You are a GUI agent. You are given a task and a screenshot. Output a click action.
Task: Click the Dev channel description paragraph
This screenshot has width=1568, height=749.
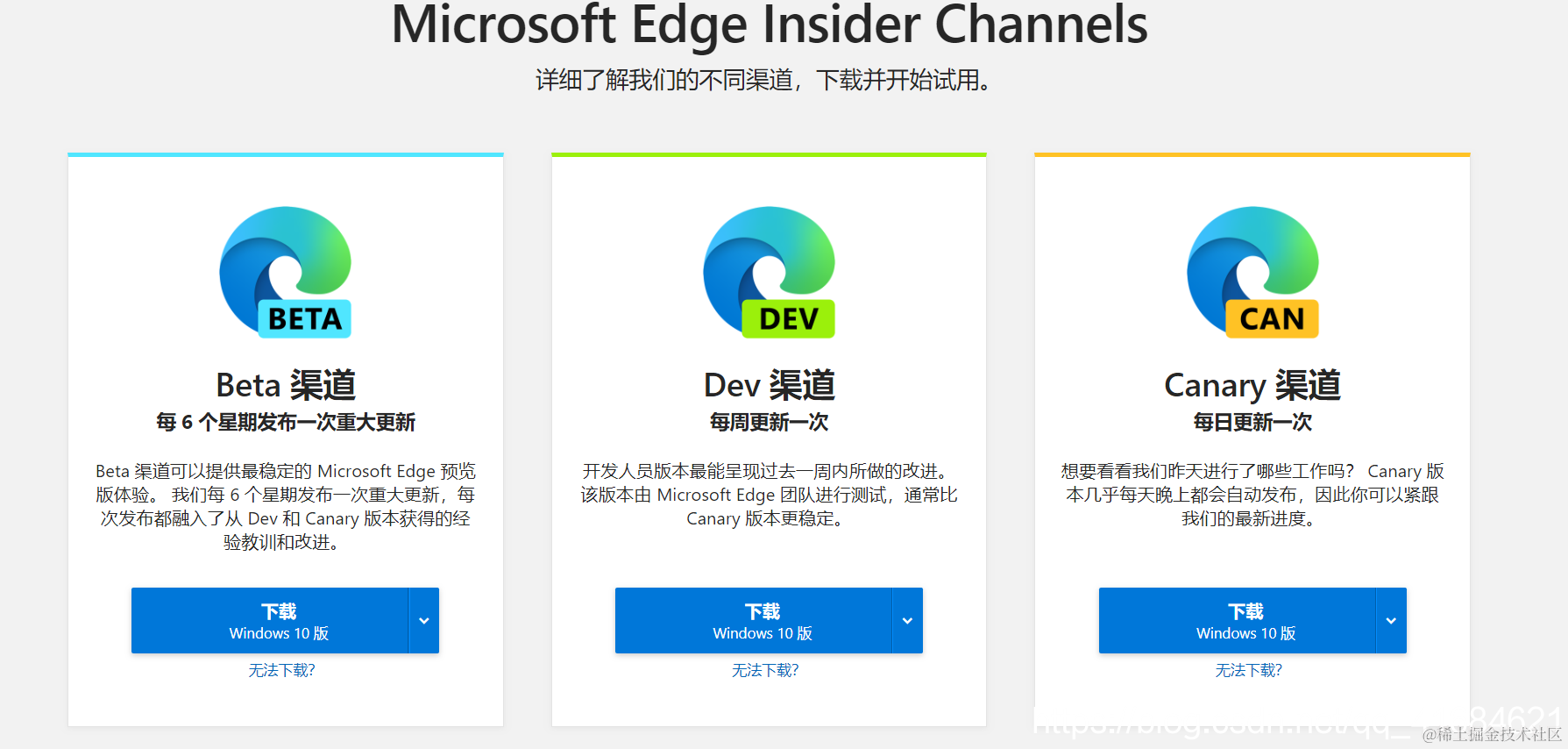770,495
